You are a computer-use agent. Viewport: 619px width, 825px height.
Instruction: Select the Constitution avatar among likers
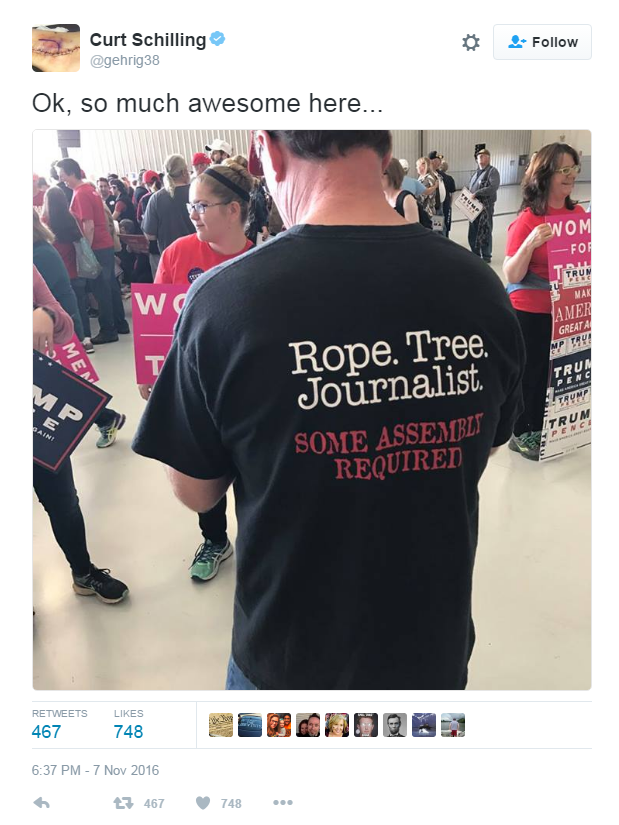(221, 725)
